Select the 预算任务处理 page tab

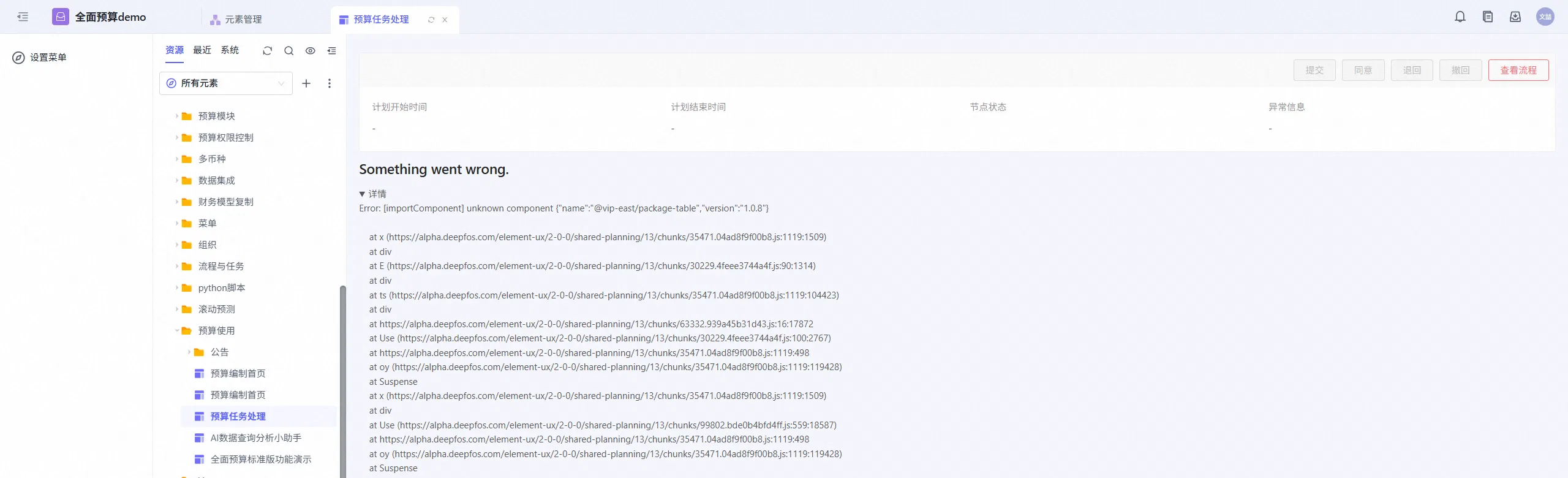pos(381,20)
